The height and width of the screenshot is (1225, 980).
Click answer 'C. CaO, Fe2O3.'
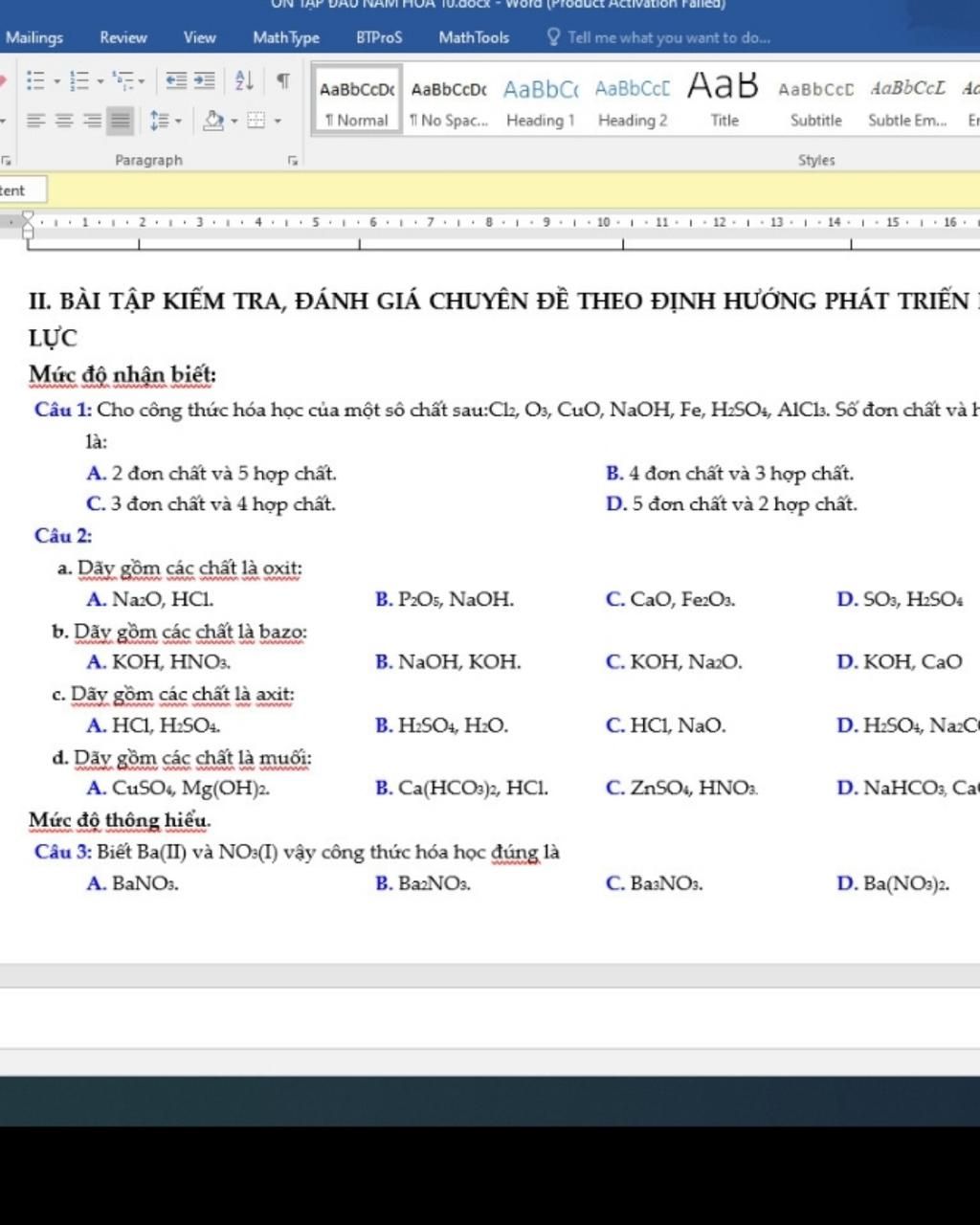(x=670, y=600)
